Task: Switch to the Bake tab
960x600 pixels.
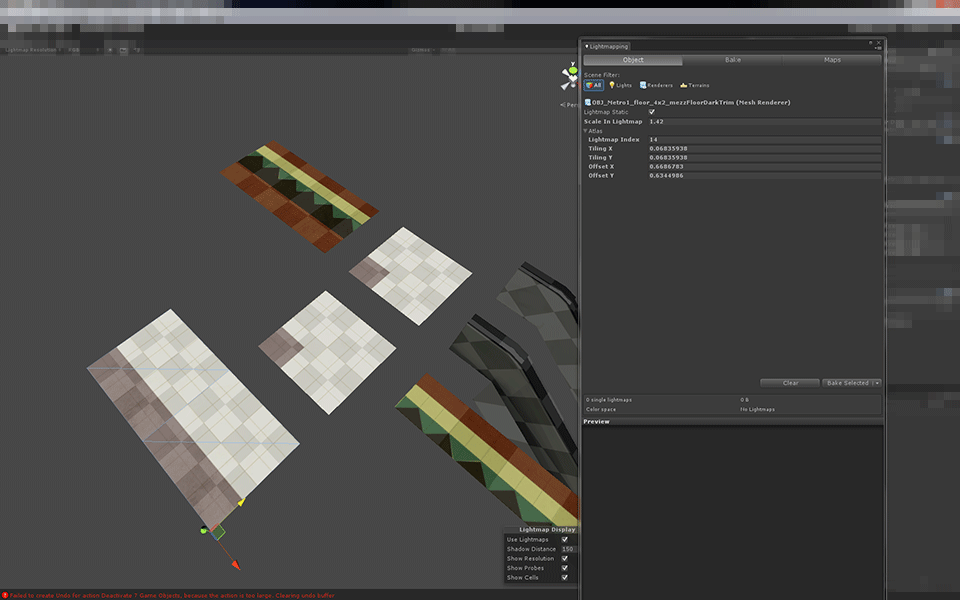Action: (x=733, y=59)
